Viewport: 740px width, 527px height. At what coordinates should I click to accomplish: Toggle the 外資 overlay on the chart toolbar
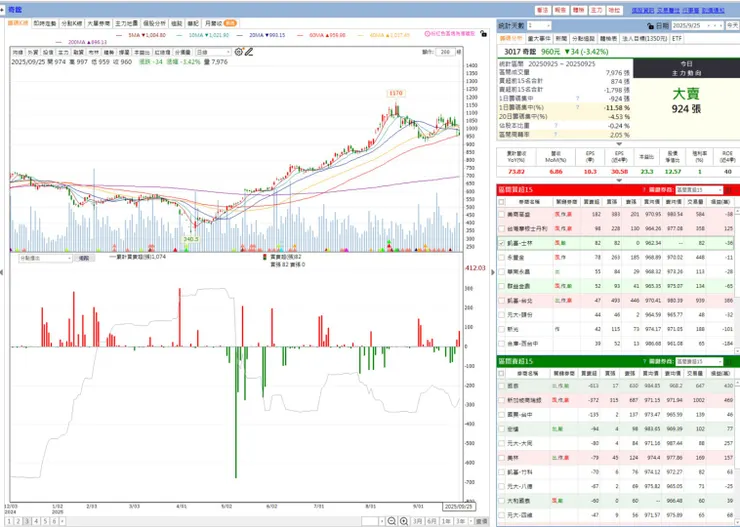[x=32, y=52]
